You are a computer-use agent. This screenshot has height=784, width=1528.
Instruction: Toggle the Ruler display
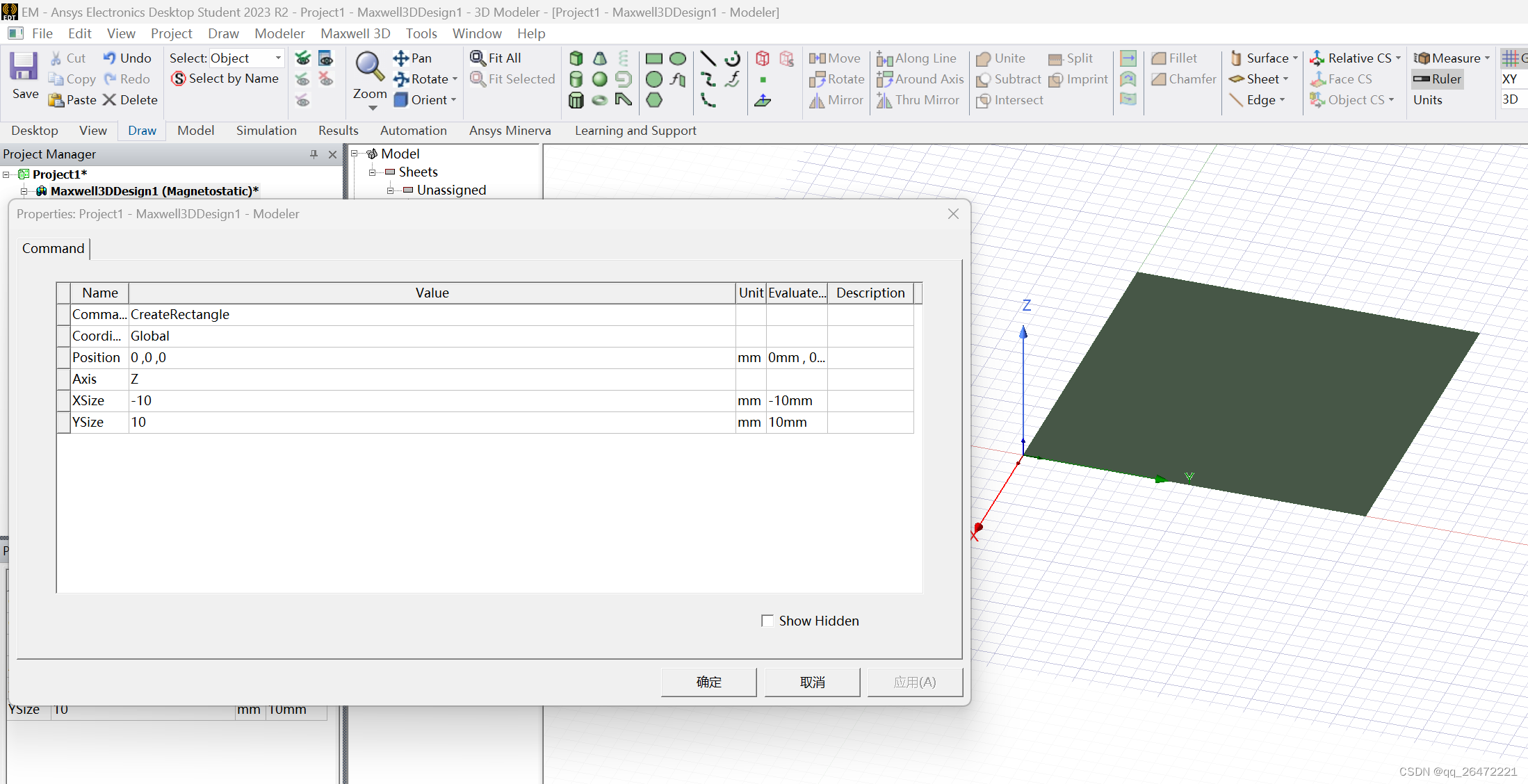pos(1438,79)
